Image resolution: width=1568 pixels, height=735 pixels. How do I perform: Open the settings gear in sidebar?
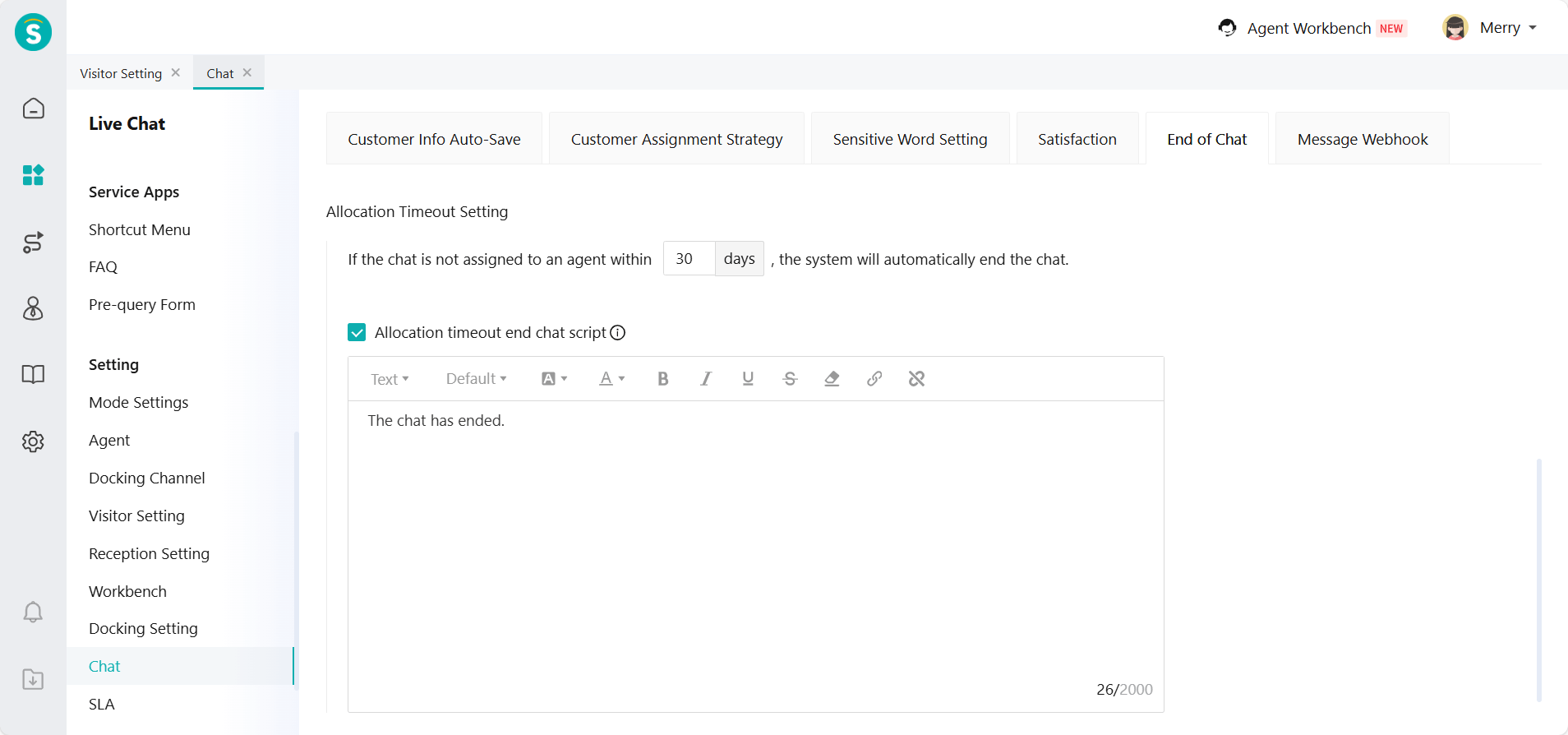tap(33, 441)
